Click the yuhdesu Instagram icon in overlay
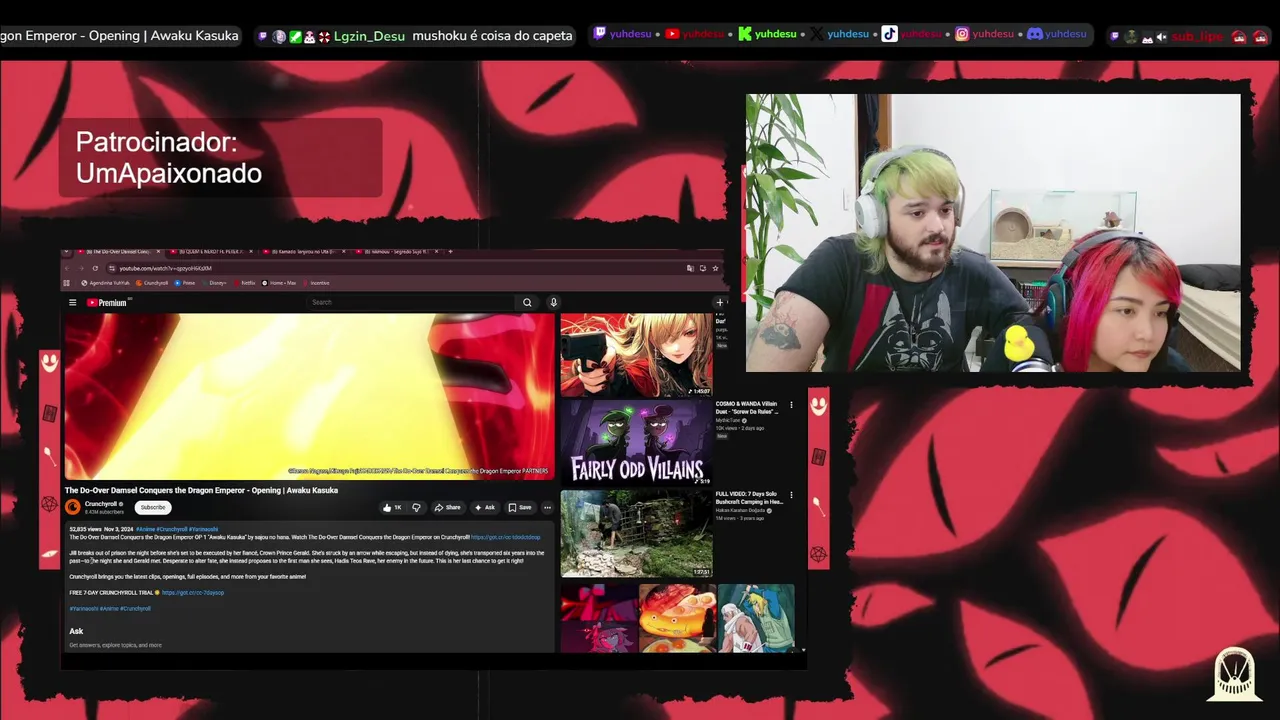1280x720 pixels. pos(962,33)
